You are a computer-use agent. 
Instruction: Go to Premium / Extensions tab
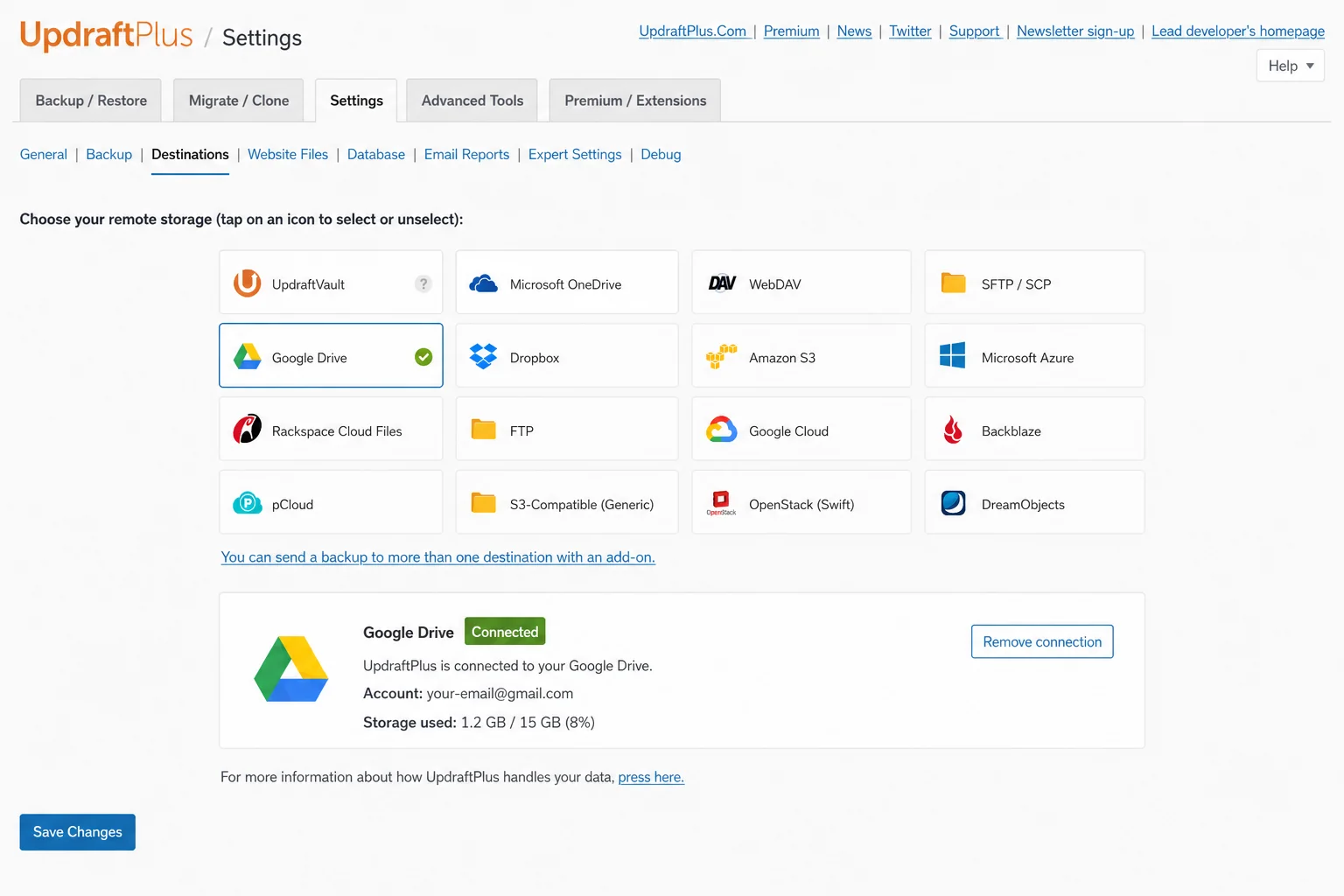click(x=635, y=101)
